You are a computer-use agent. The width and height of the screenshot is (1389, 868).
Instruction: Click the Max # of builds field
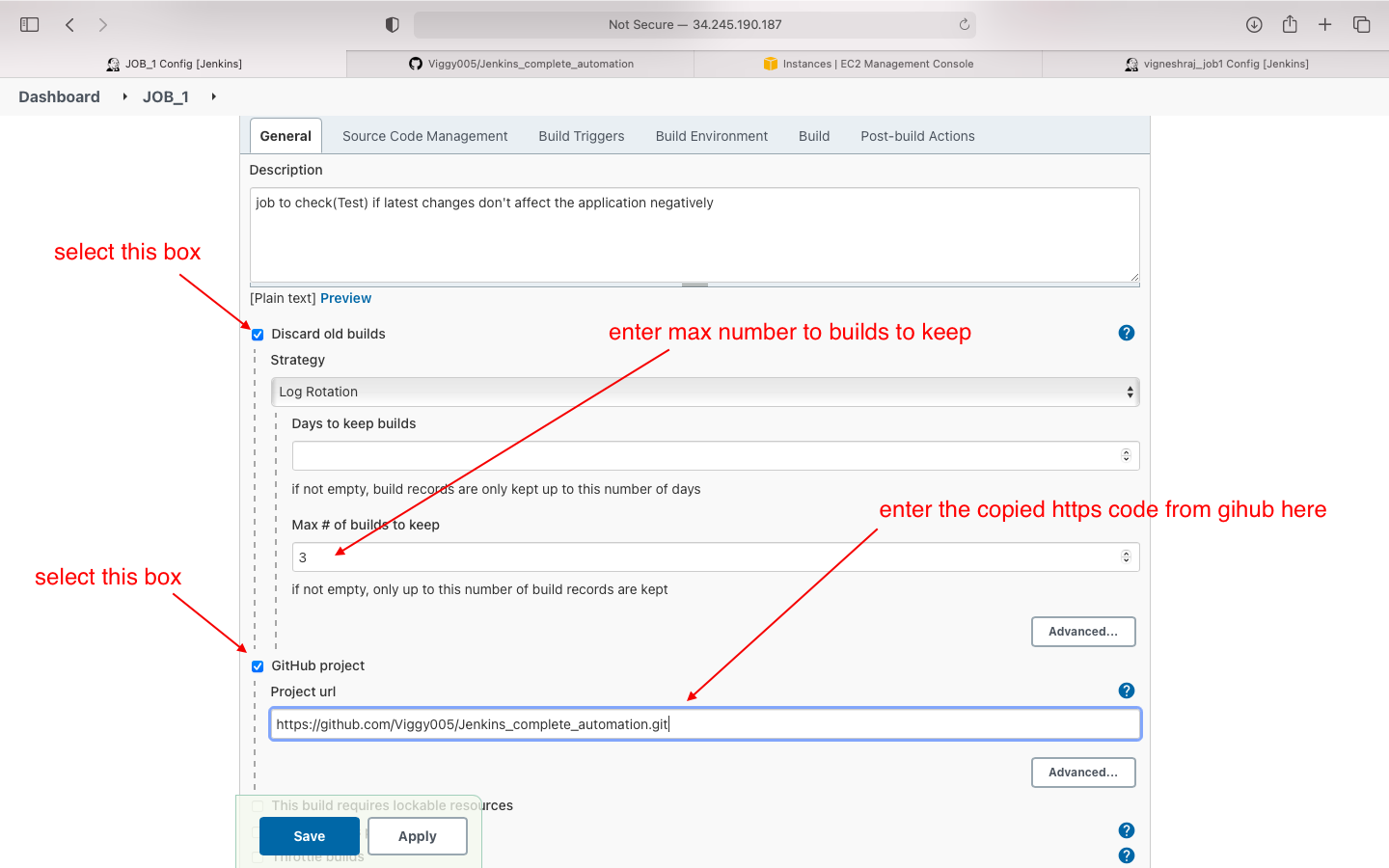tap(716, 556)
